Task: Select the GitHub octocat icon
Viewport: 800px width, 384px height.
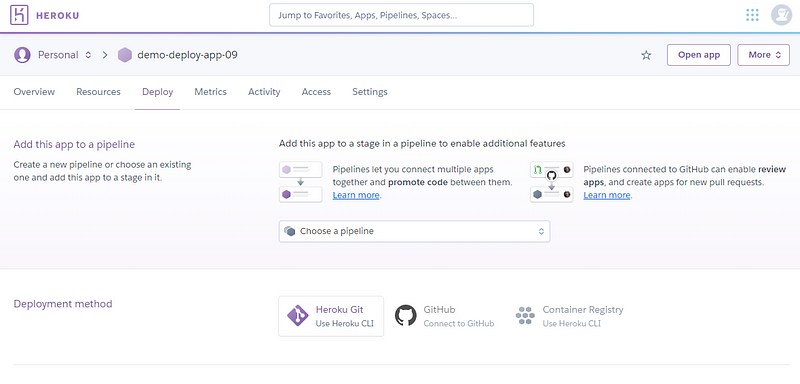Action: tap(406, 316)
